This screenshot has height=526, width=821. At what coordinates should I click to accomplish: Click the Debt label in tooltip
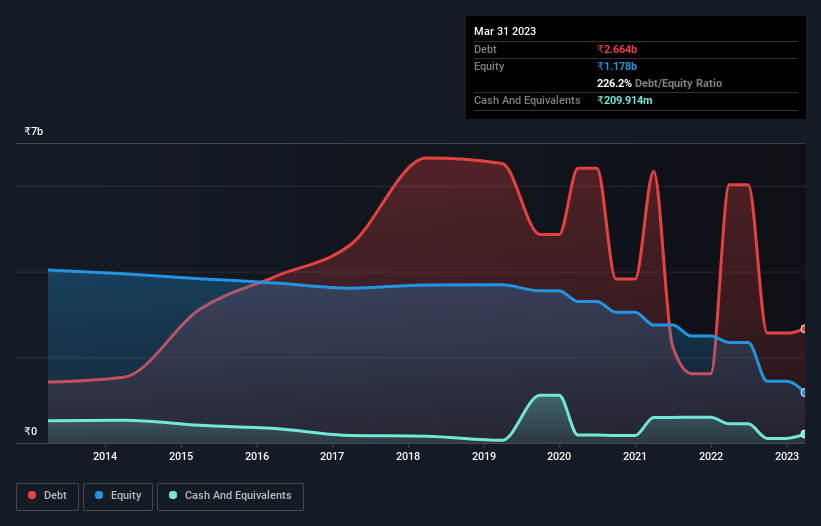[x=485, y=49]
